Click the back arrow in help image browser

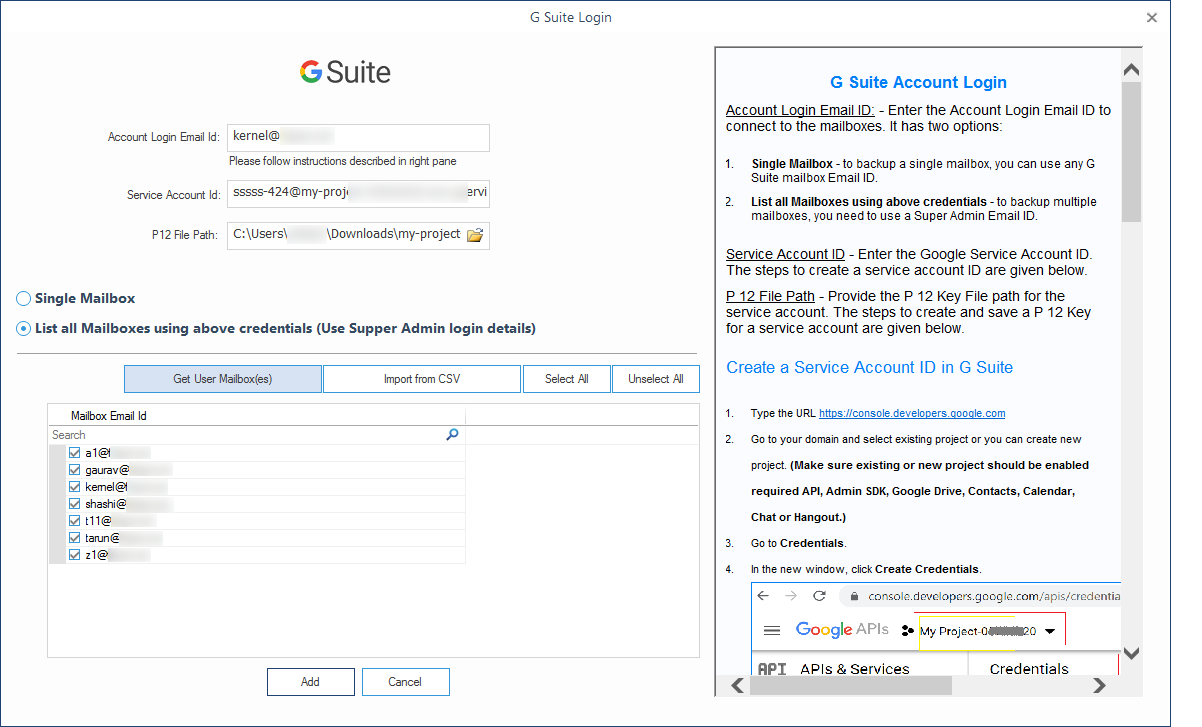pyautogui.click(x=763, y=596)
